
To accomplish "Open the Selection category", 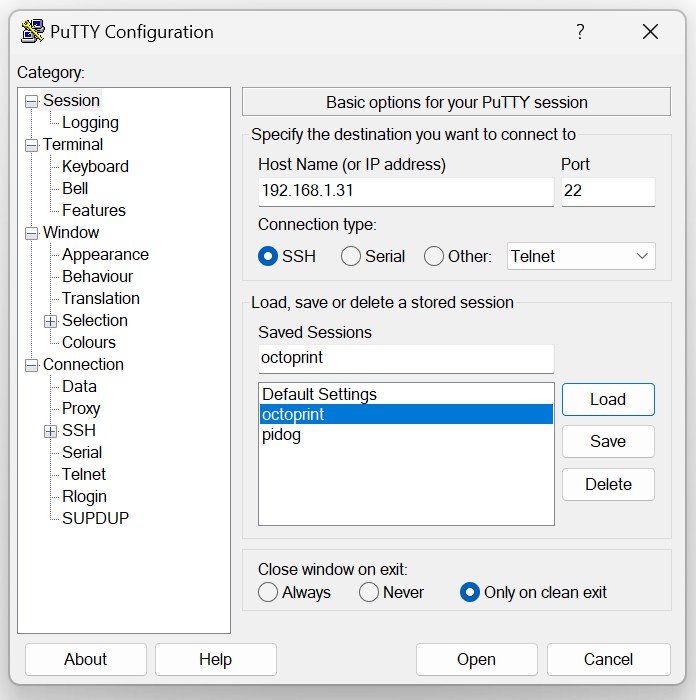I will [95, 320].
